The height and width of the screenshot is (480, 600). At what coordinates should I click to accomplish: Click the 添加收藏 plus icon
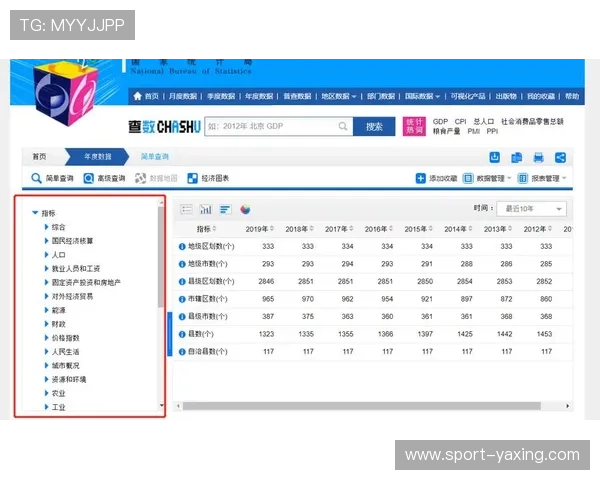tap(420, 178)
